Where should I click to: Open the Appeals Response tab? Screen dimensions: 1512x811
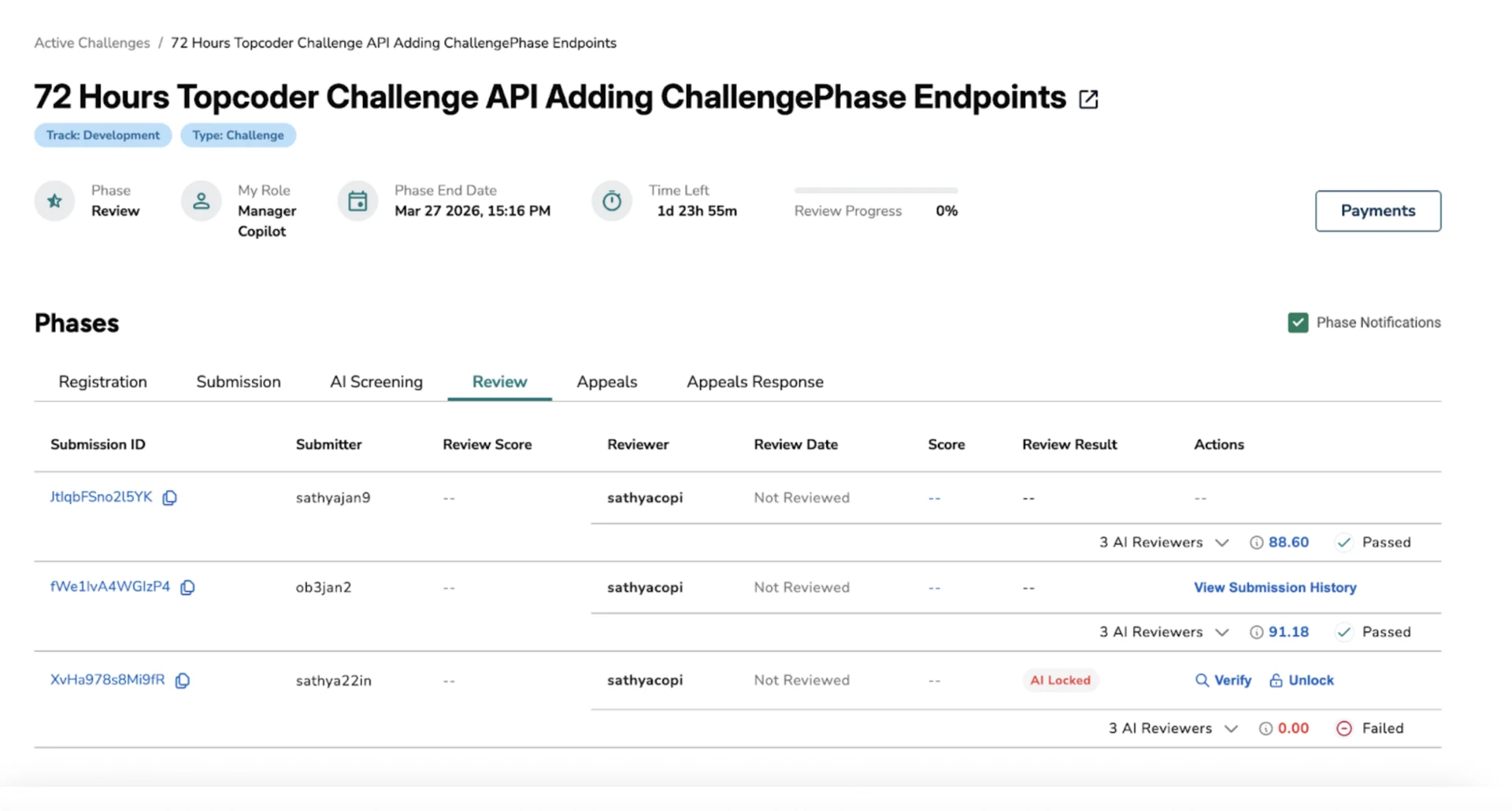(754, 382)
